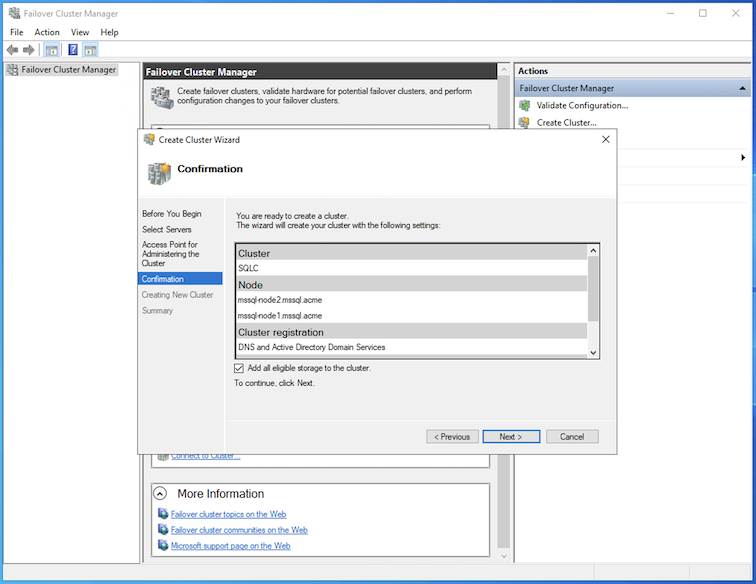
Task: Click Create Cluster... in Actions pane
Action: [x=567, y=123]
